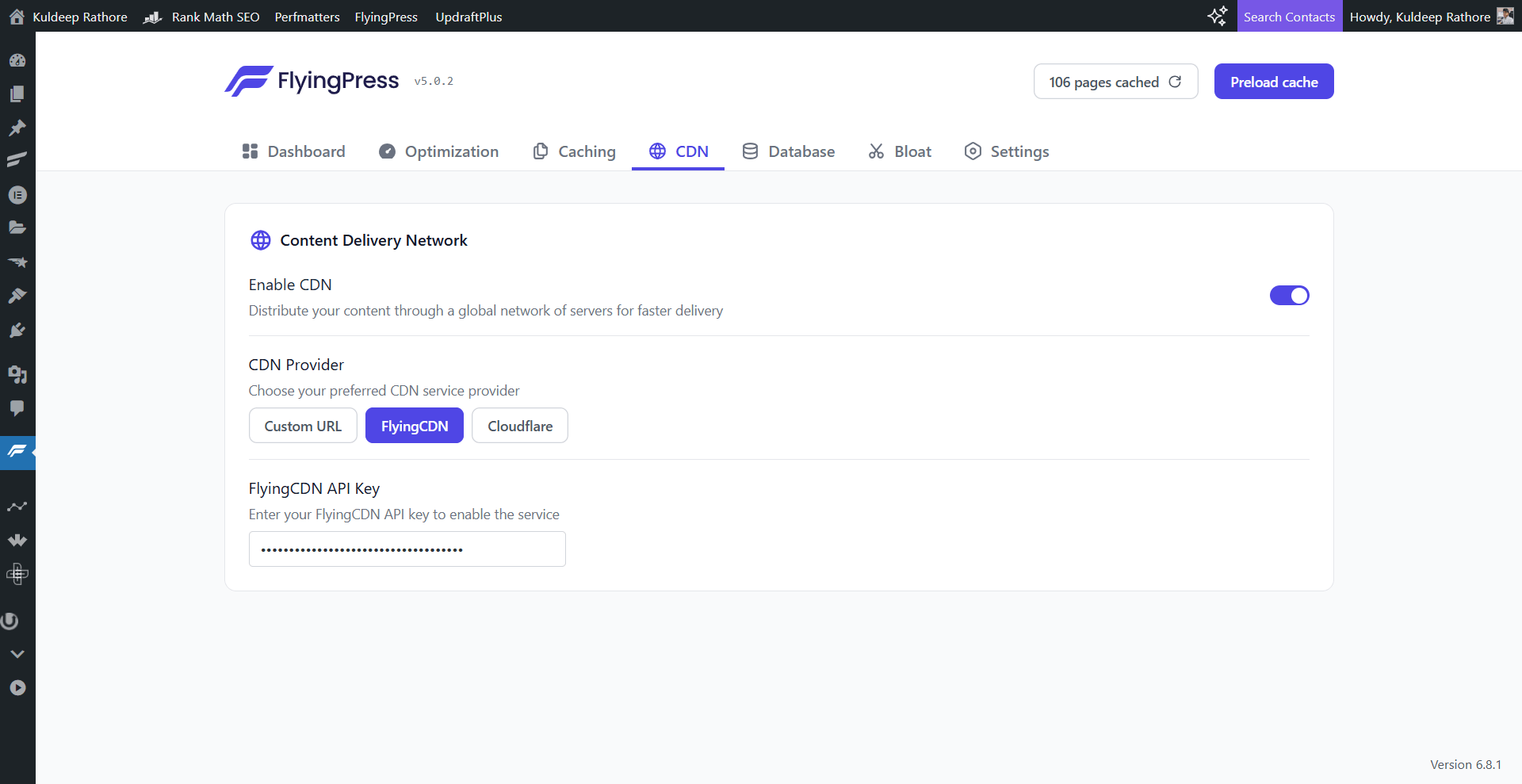1522x784 pixels.
Task: Open the Settings tab
Action: 1006,151
